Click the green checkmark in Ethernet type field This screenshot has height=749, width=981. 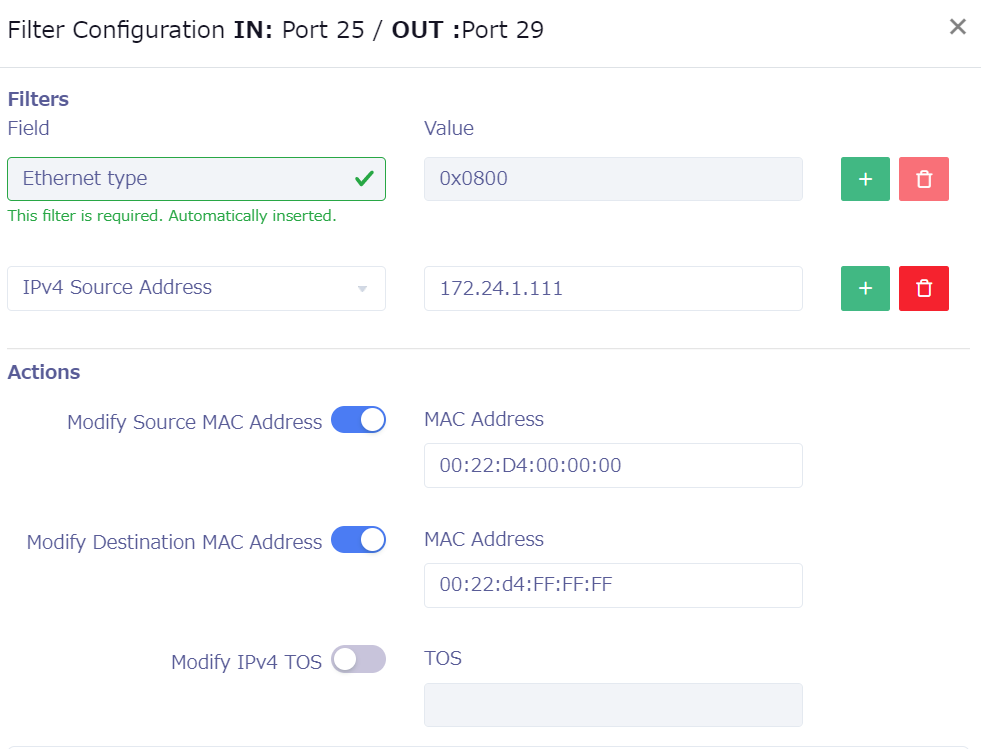[x=364, y=179]
